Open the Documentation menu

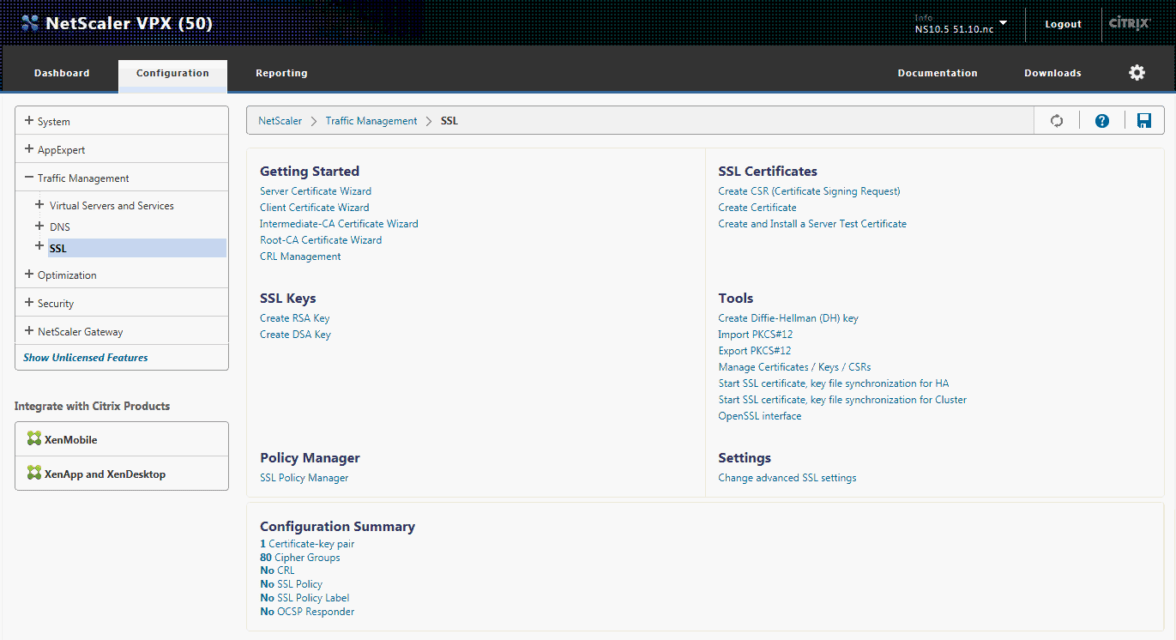[937, 72]
